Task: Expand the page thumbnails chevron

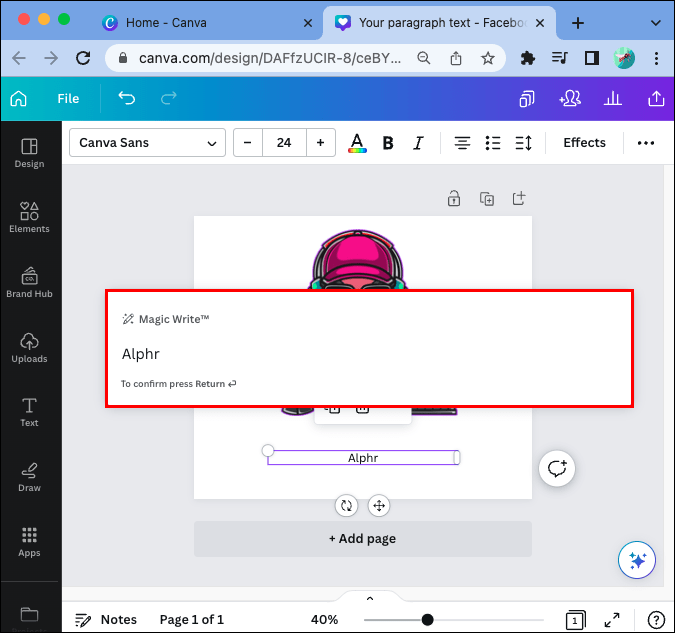Action: 370,598
